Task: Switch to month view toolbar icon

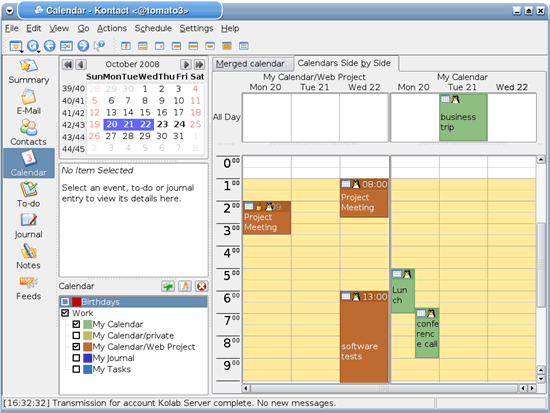Action: [x=227, y=46]
